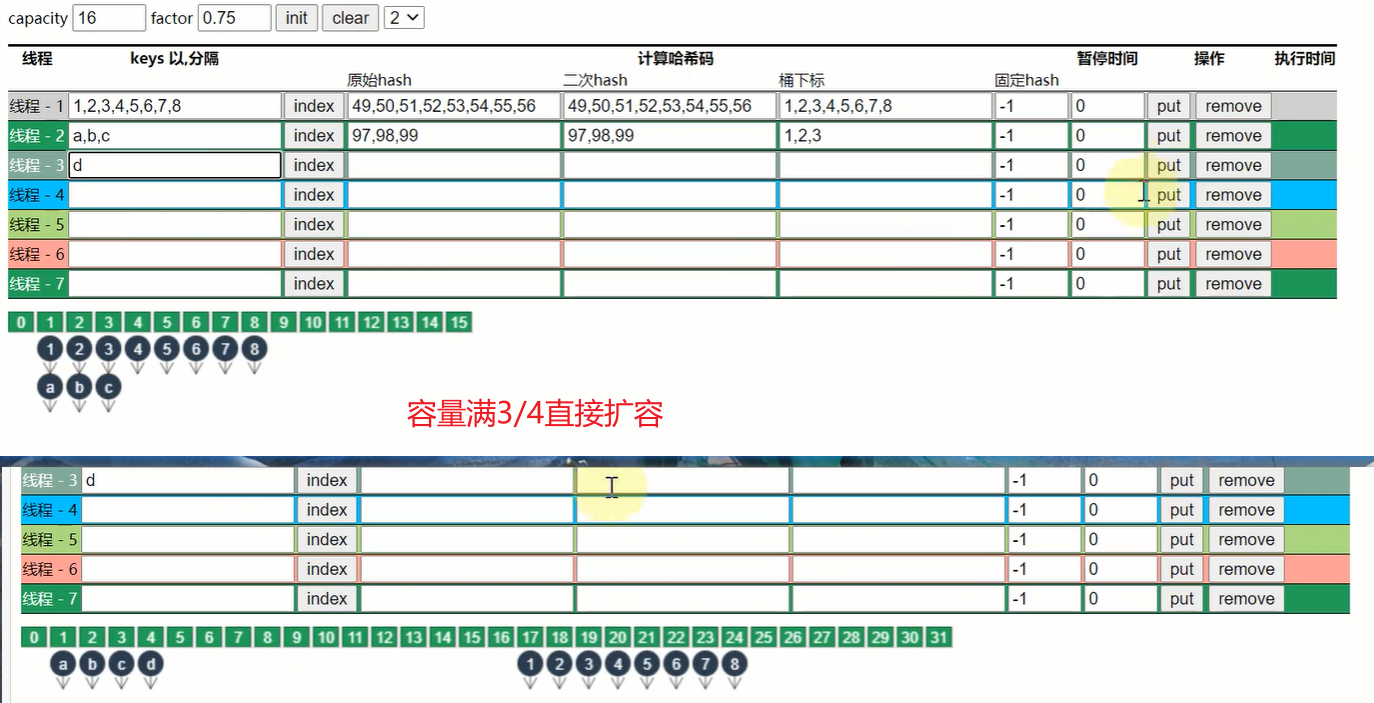Focus the factor field showing 0.75
This screenshot has width=1374, height=703.
click(234, 18)
